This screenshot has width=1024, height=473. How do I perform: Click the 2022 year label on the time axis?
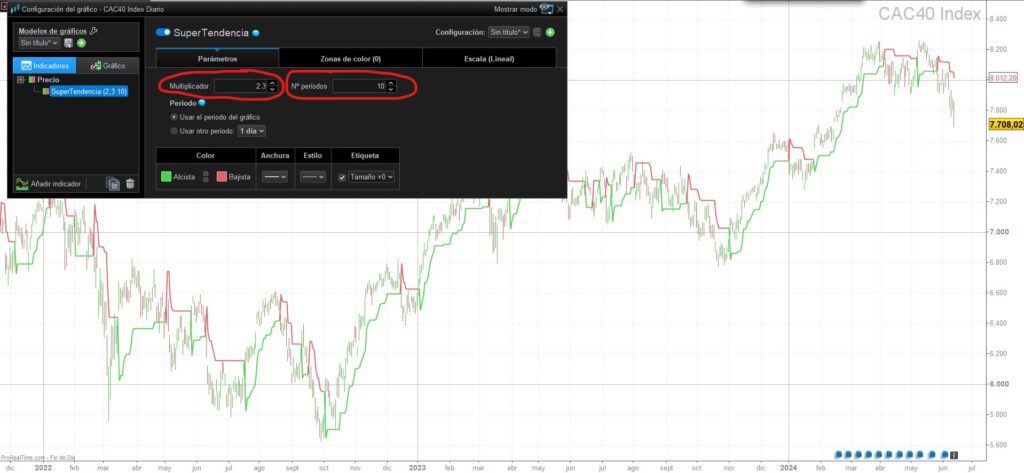click(x=43, y=468)
